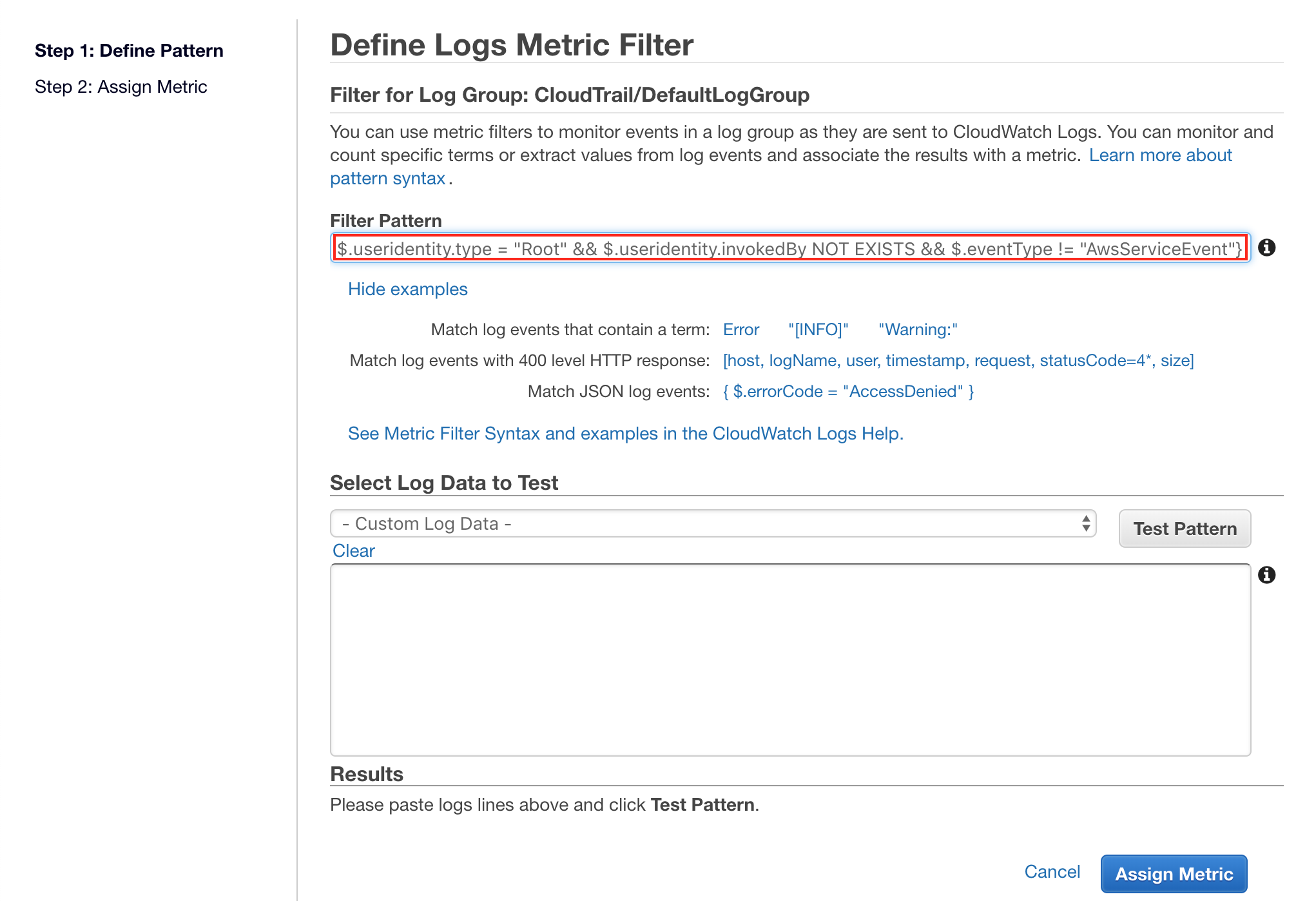This screenshot has height=901, width=1316.
Task: Click the info icon beside Filter Pattern field
Action: click(x=1266, y=247)
